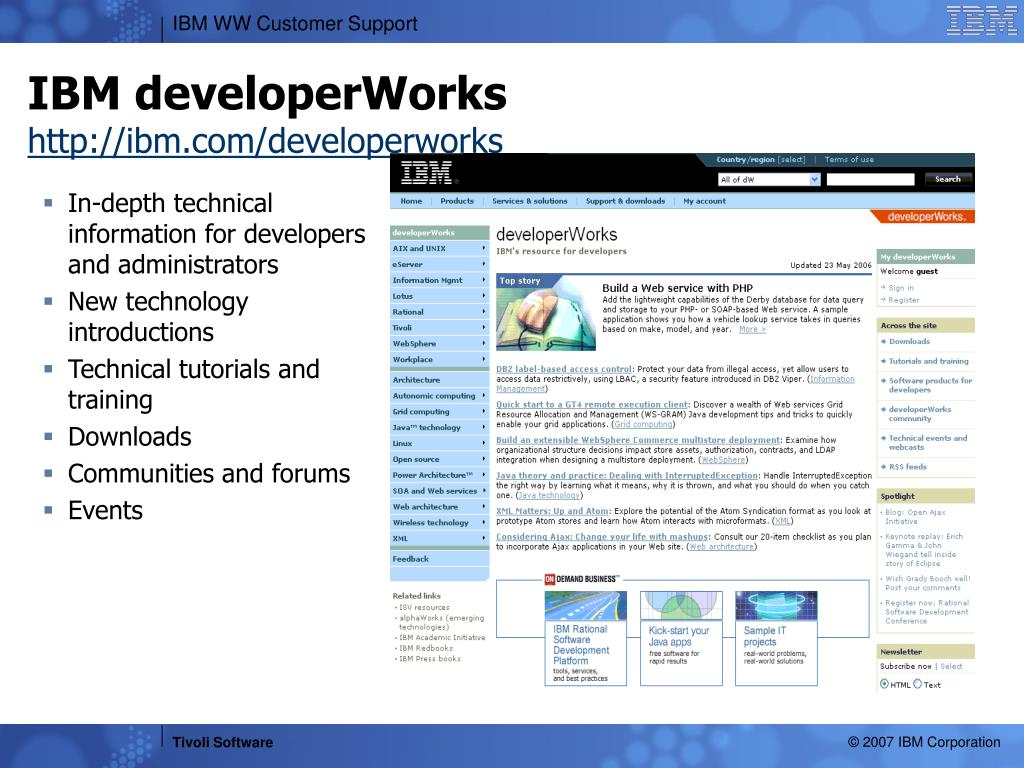Open the ibm.com/developerworks hyperlink
The width and height of the screenshot is (1024, 768).
265,140
